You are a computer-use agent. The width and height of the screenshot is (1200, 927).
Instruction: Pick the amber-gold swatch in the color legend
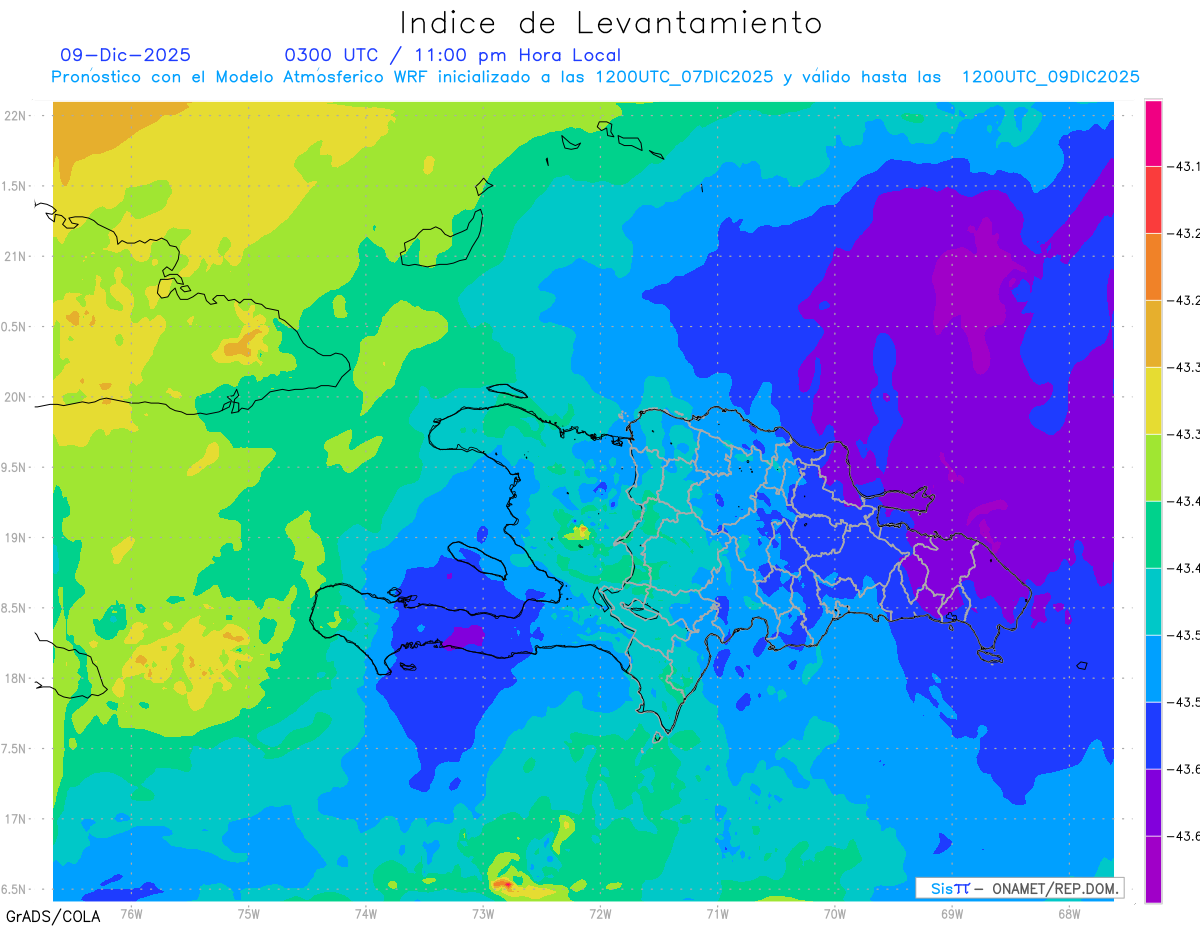(1153, 334)
